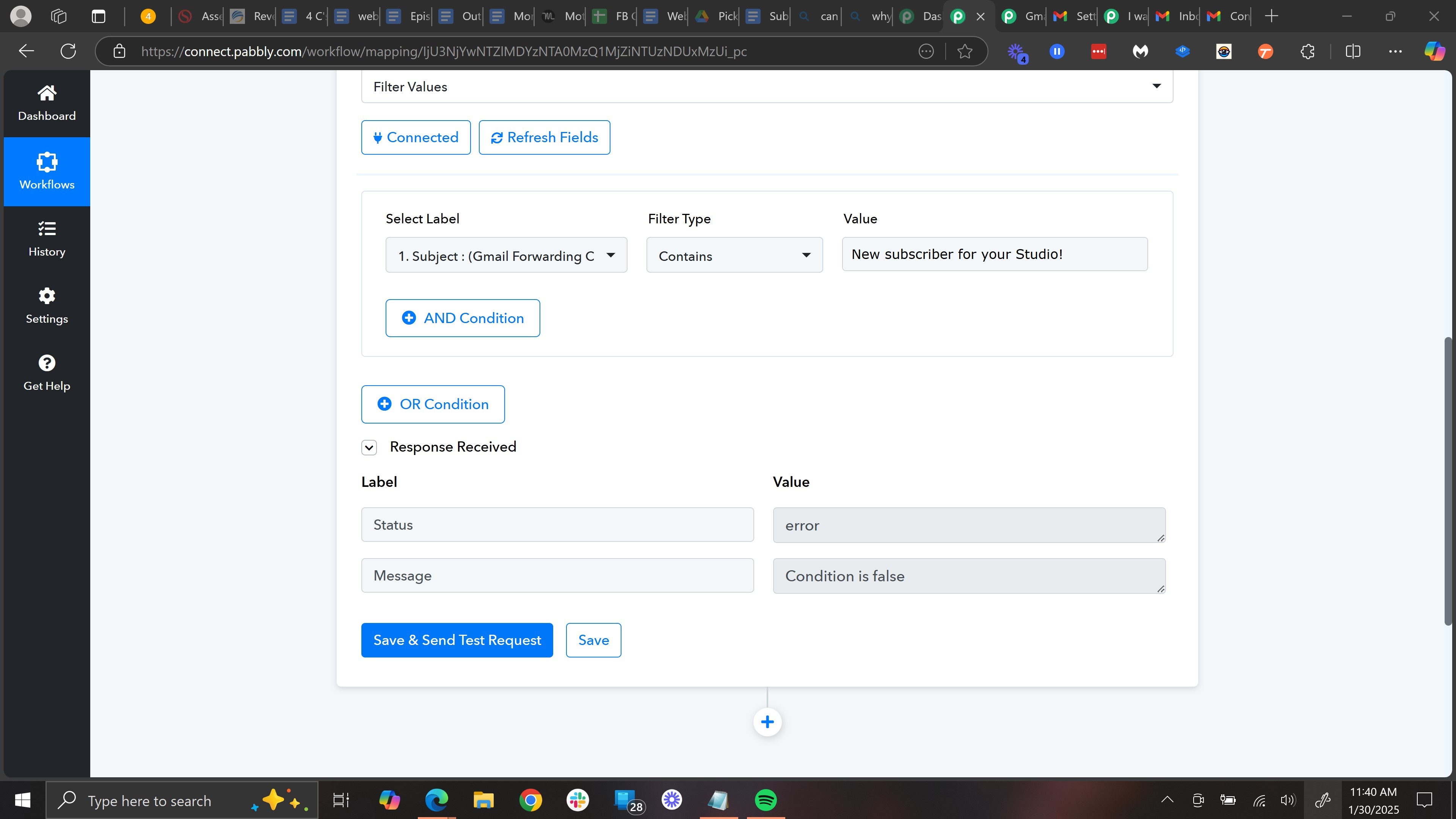This screenshot has height=819, width=1456.
Task: Open Settings in the sidebar
Action: (x=47, y=306)
